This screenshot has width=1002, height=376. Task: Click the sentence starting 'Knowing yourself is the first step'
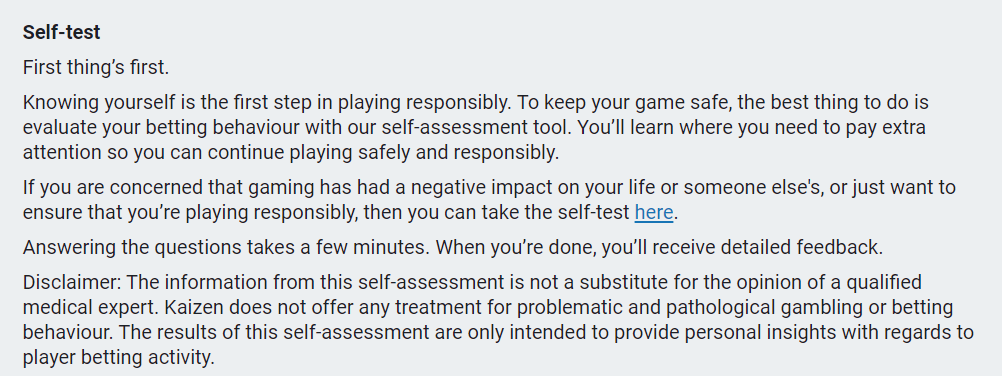267,102
